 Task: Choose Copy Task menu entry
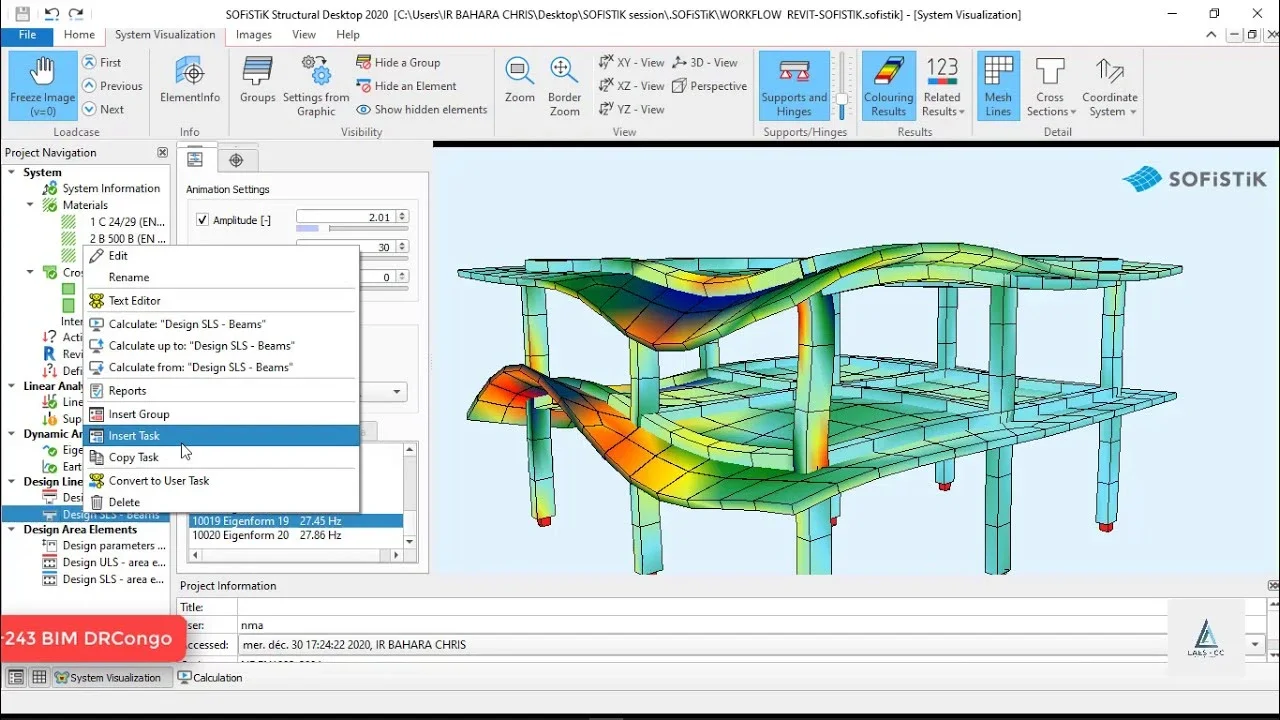tap(221, 457)
